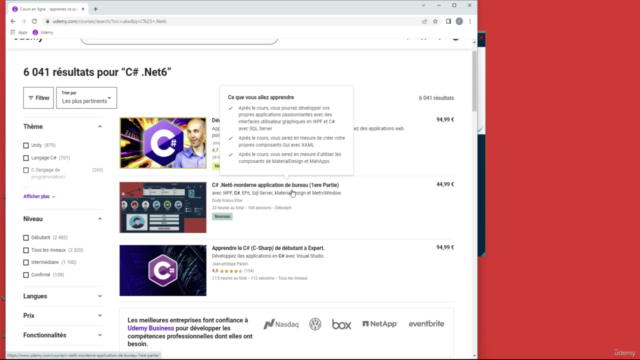Click the Nasdaq logo
Image resolution: width=640 pixels, height=360 pixels.
pos(281,324)
